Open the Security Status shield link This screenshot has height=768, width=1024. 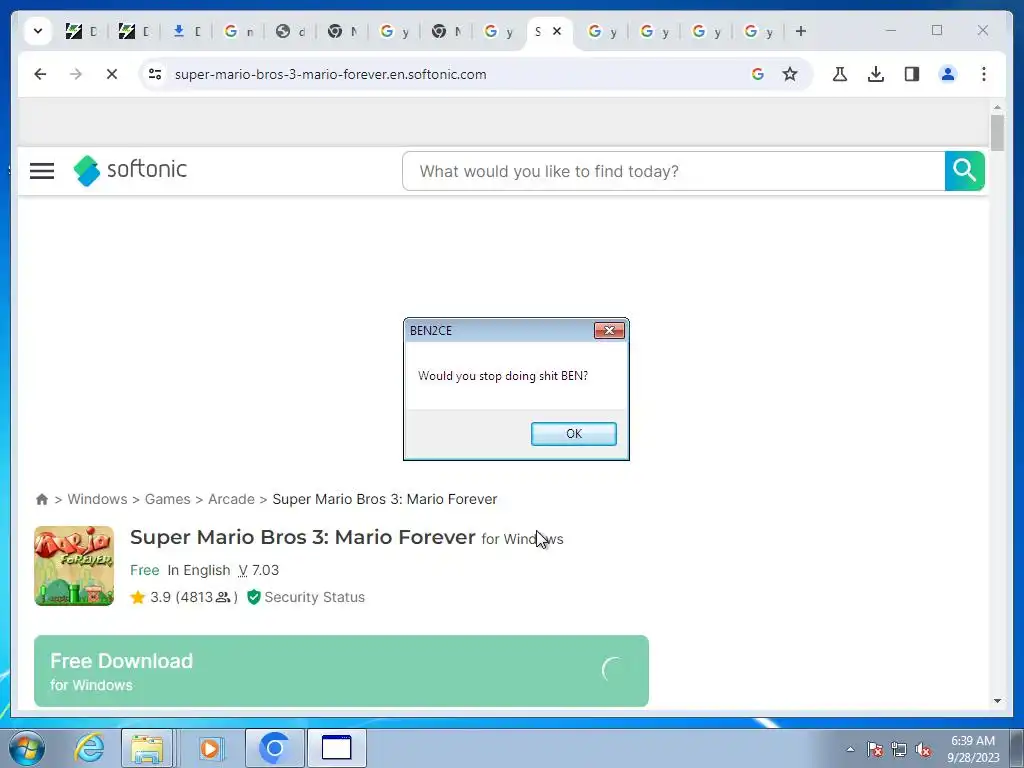click(x=306, y=598)
